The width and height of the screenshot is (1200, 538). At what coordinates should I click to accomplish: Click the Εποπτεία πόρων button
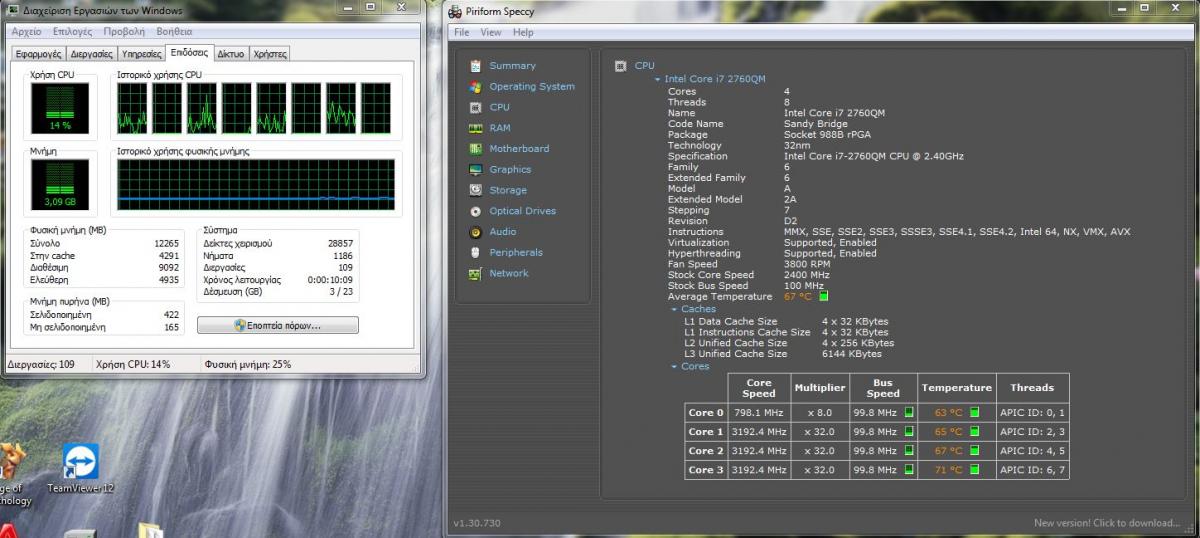pos(277,325)
